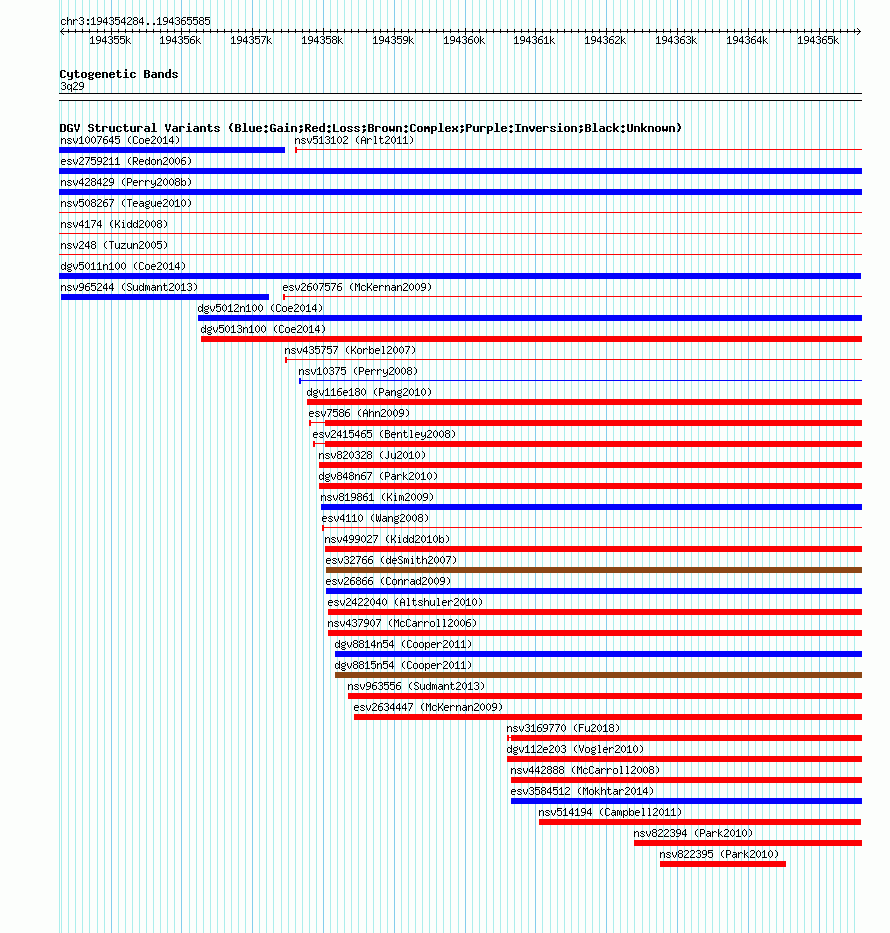Click the nsv248 (Tuzun2005) label

click(114, 245)
